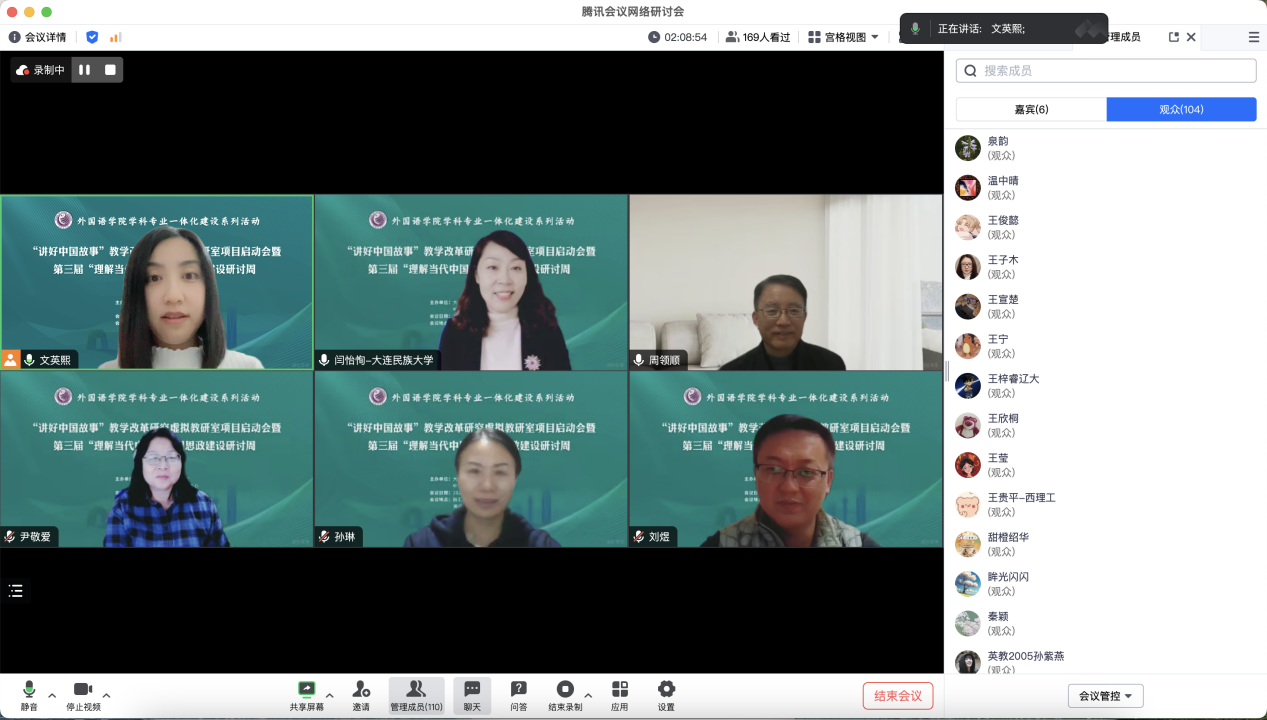This screenshot has width=1267, height=720.
Task: Switch to the 嘉宾(6) tab
Action: [1031, 110]
